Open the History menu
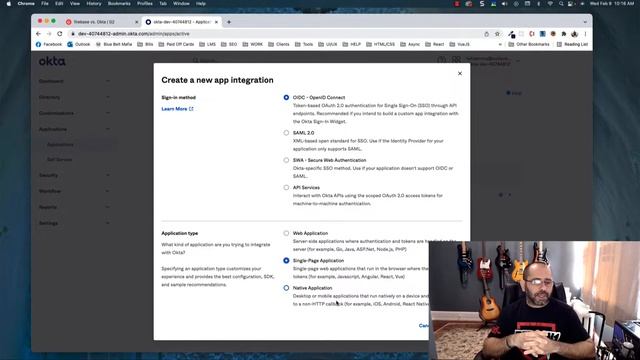The height and width of the screenshot is (360, 640). 93,4
